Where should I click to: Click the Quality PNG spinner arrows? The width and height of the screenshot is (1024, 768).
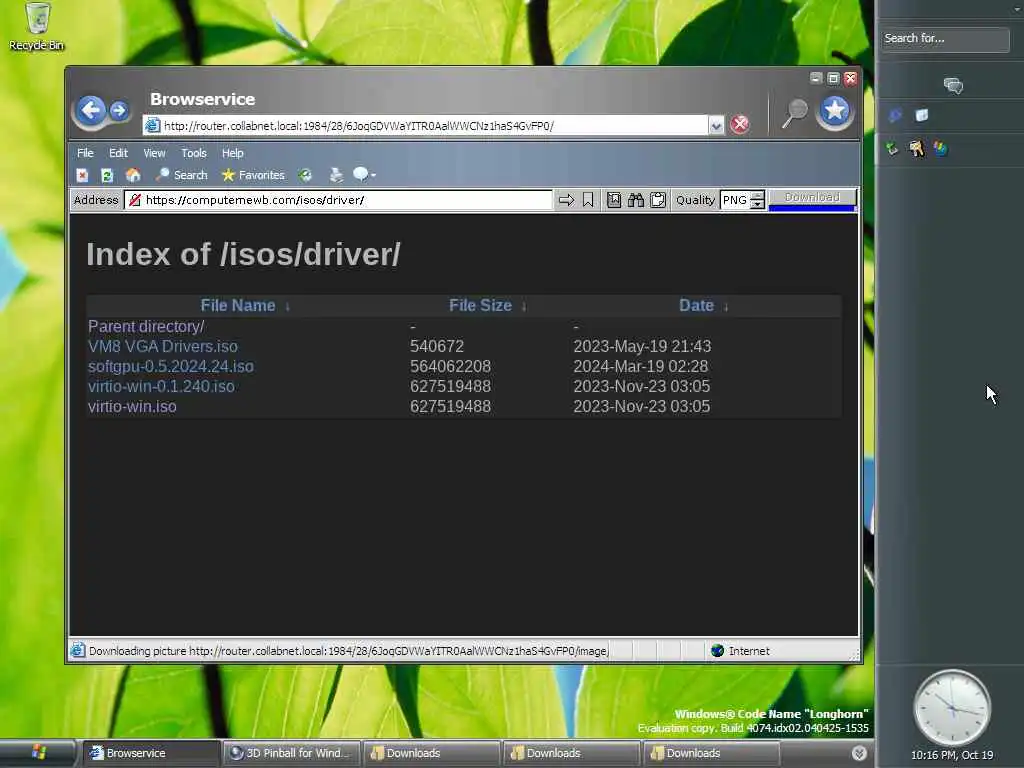coord(758,200)
